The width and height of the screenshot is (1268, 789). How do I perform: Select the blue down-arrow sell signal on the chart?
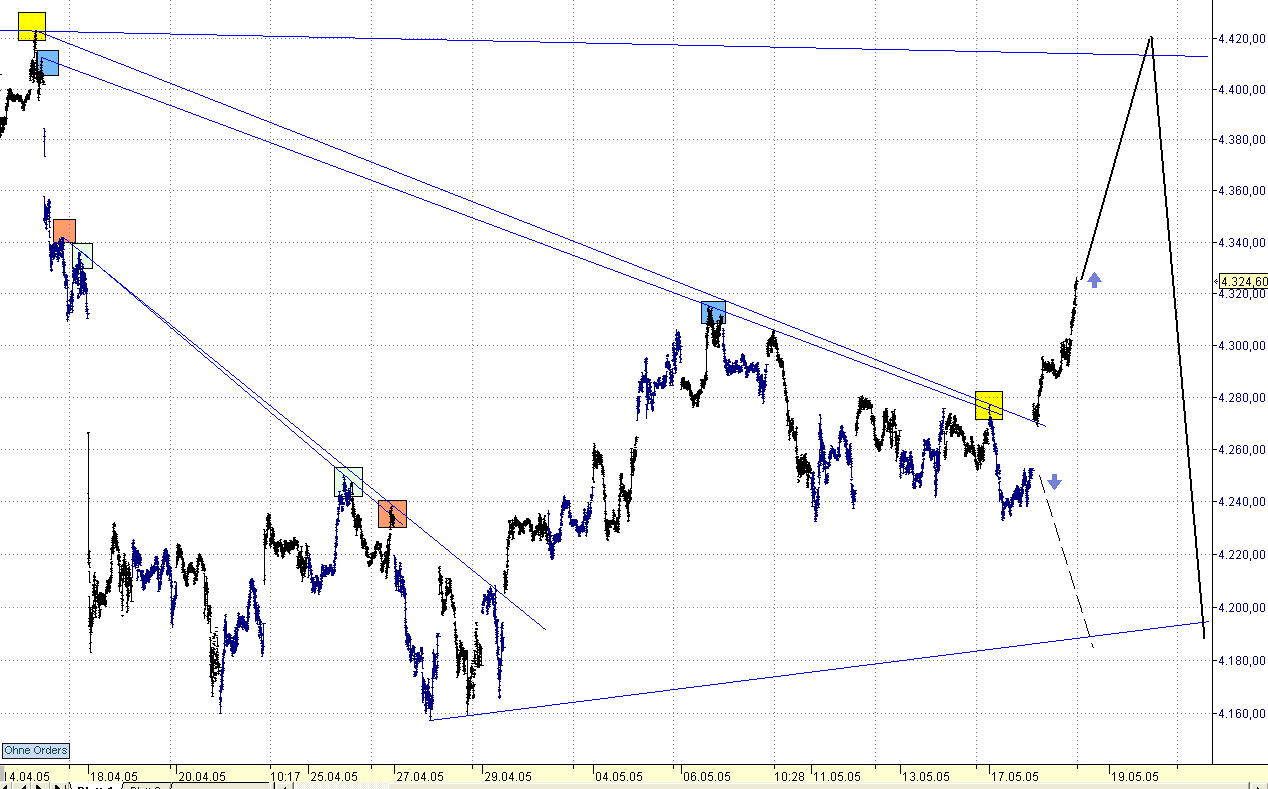[1053, 481]
